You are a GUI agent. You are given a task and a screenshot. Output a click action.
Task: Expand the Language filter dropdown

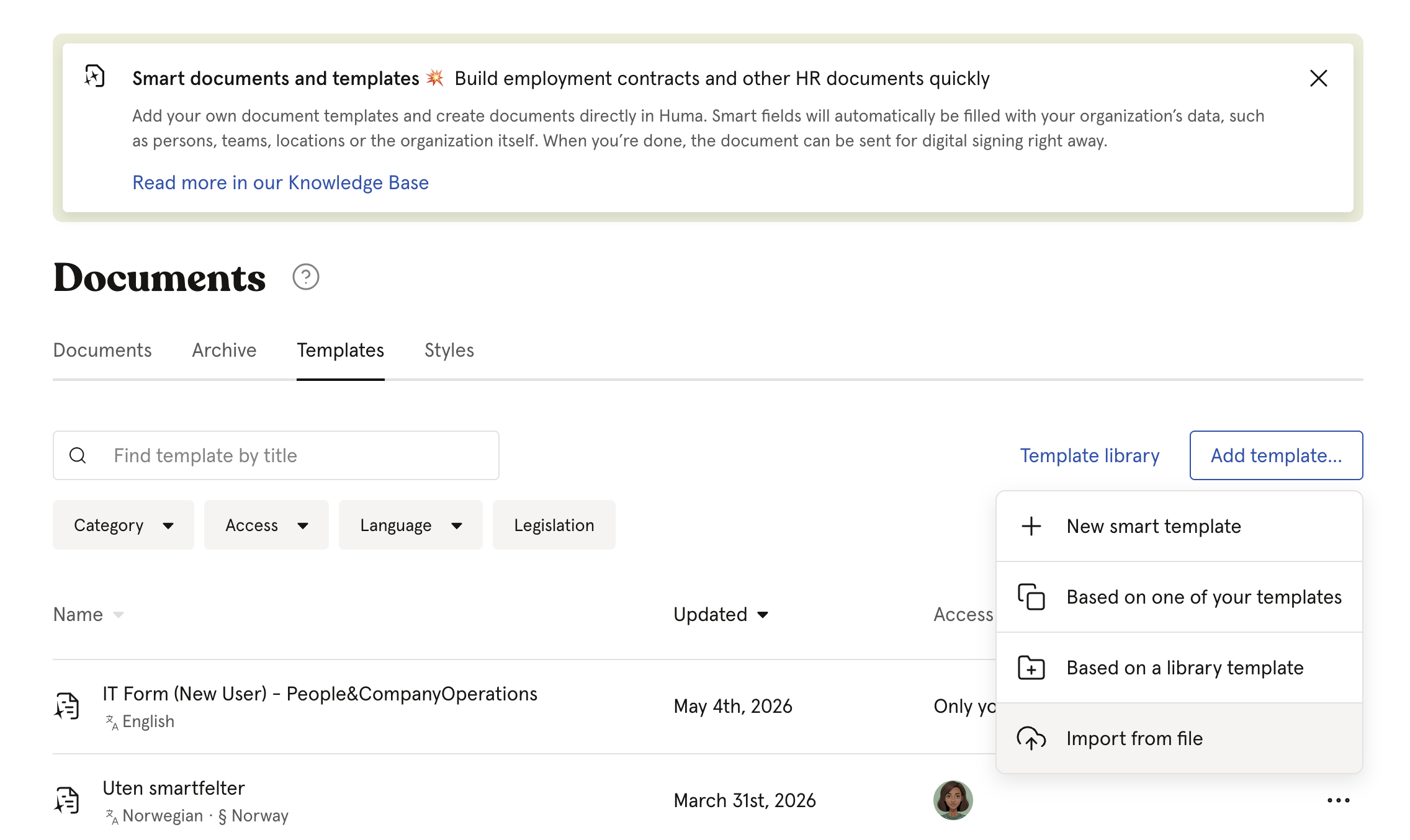[x=411, y=525]
